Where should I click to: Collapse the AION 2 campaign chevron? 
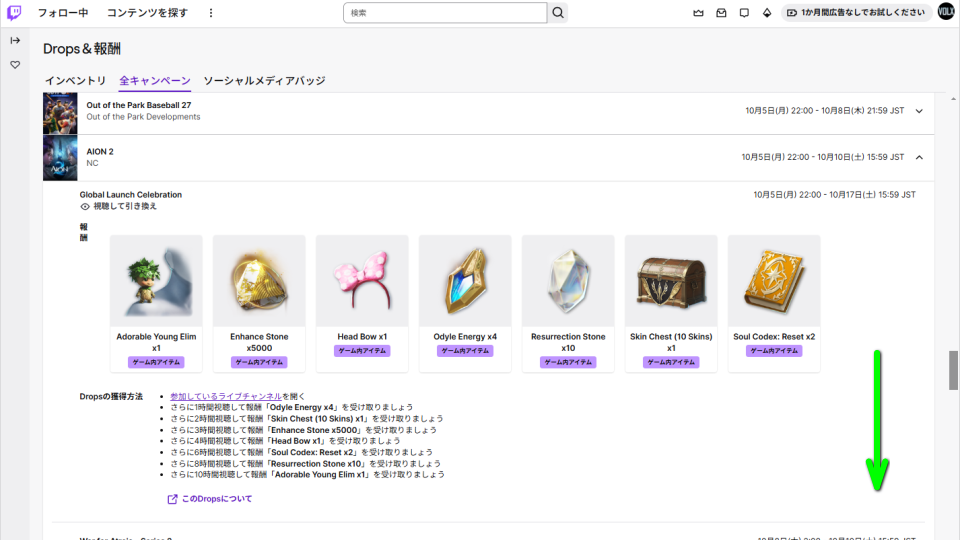pos(919,157)
